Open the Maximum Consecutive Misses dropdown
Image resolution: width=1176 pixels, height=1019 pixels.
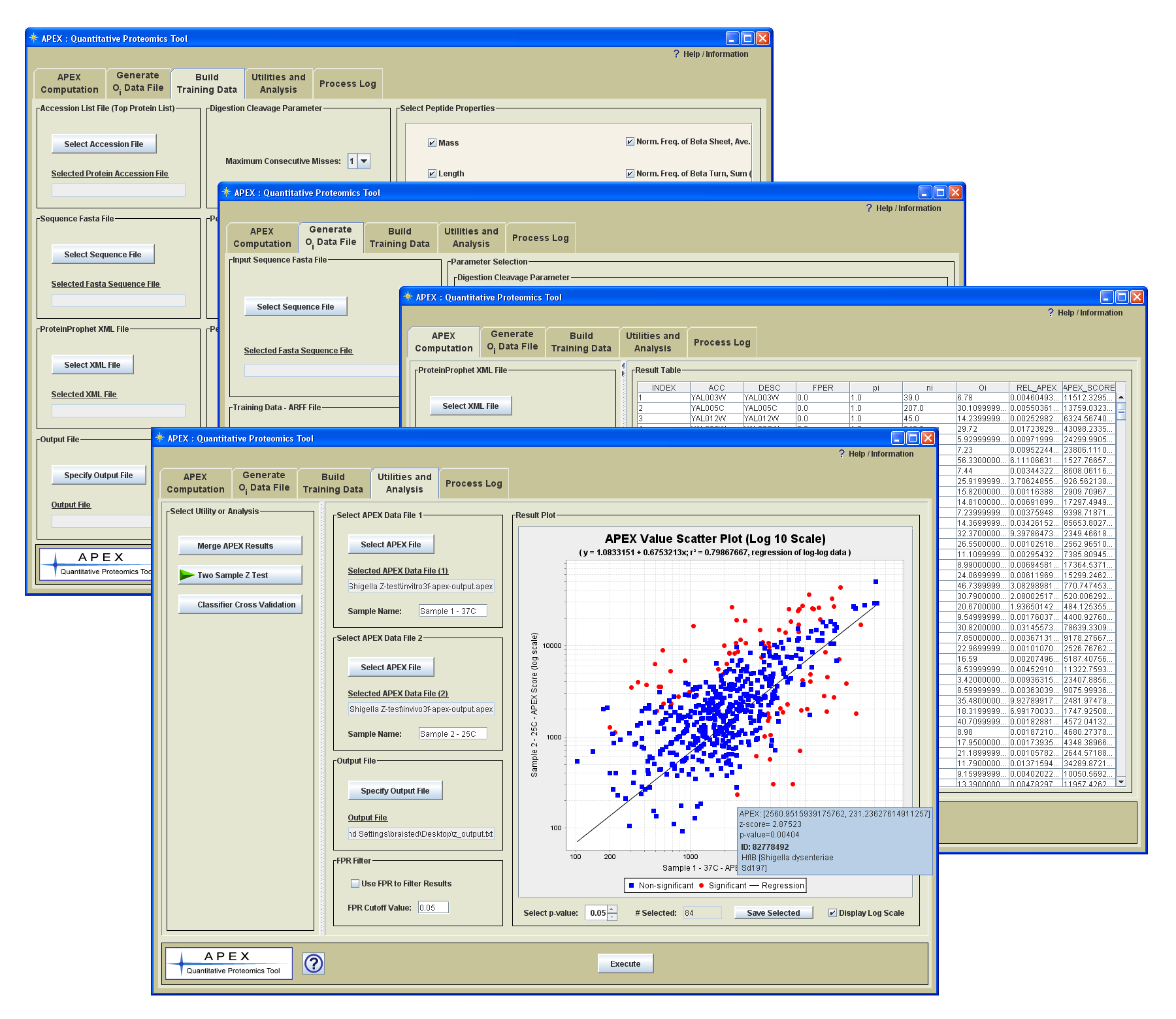tap(364, 161)
